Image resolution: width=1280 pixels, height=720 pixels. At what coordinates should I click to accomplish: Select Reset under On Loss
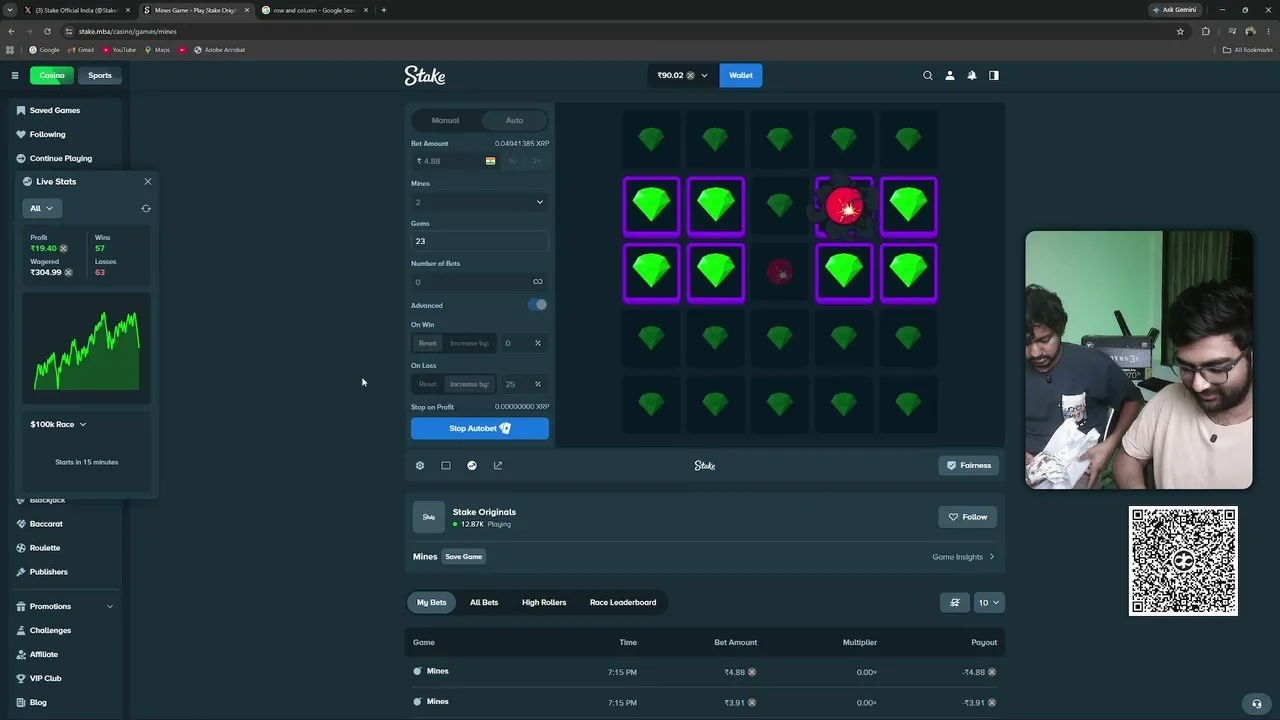click(428, 384)
